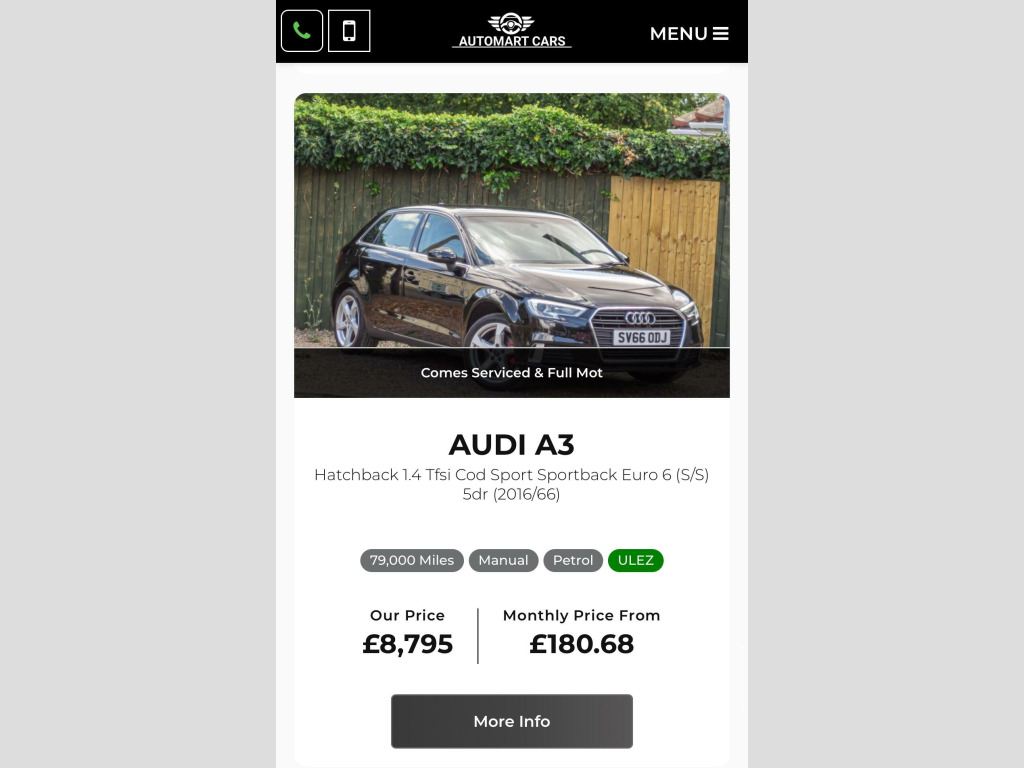Screen dimensions: 1024x768
Task: Click the Monthly Price From label
Action: tap(581, 615)
